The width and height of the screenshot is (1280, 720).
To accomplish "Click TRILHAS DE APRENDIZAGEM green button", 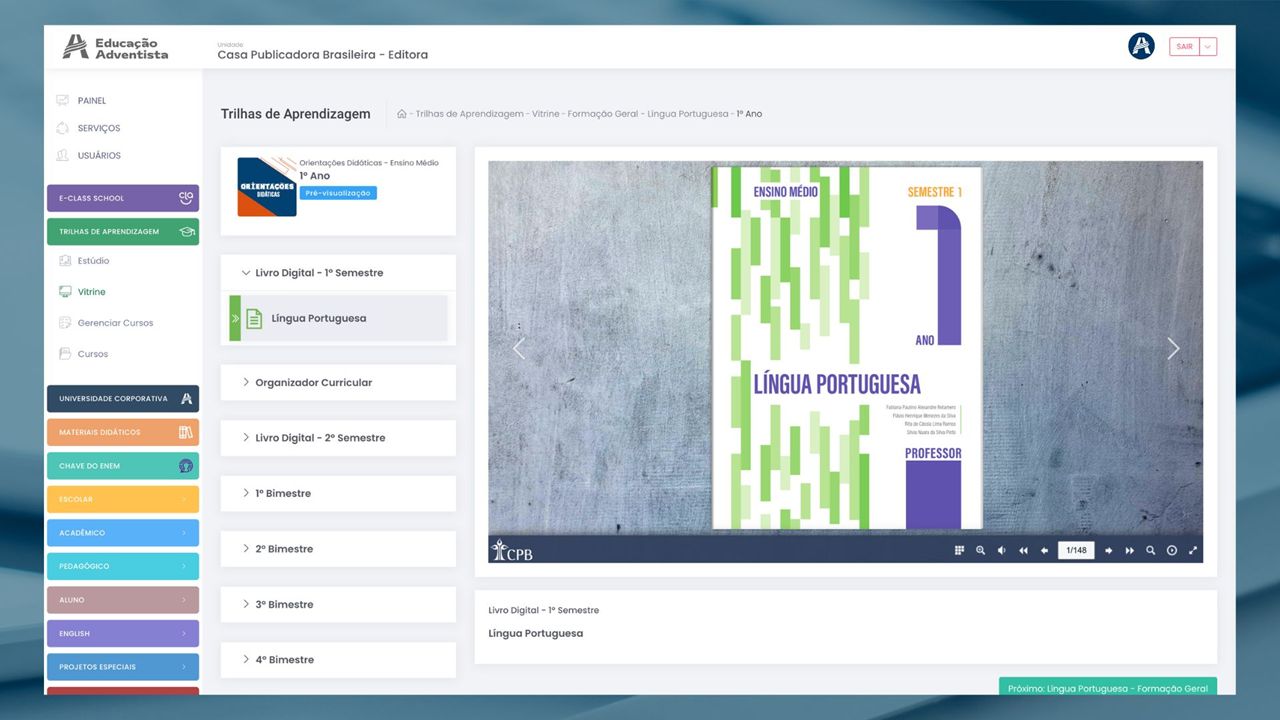I will click(x=123, y=231).
